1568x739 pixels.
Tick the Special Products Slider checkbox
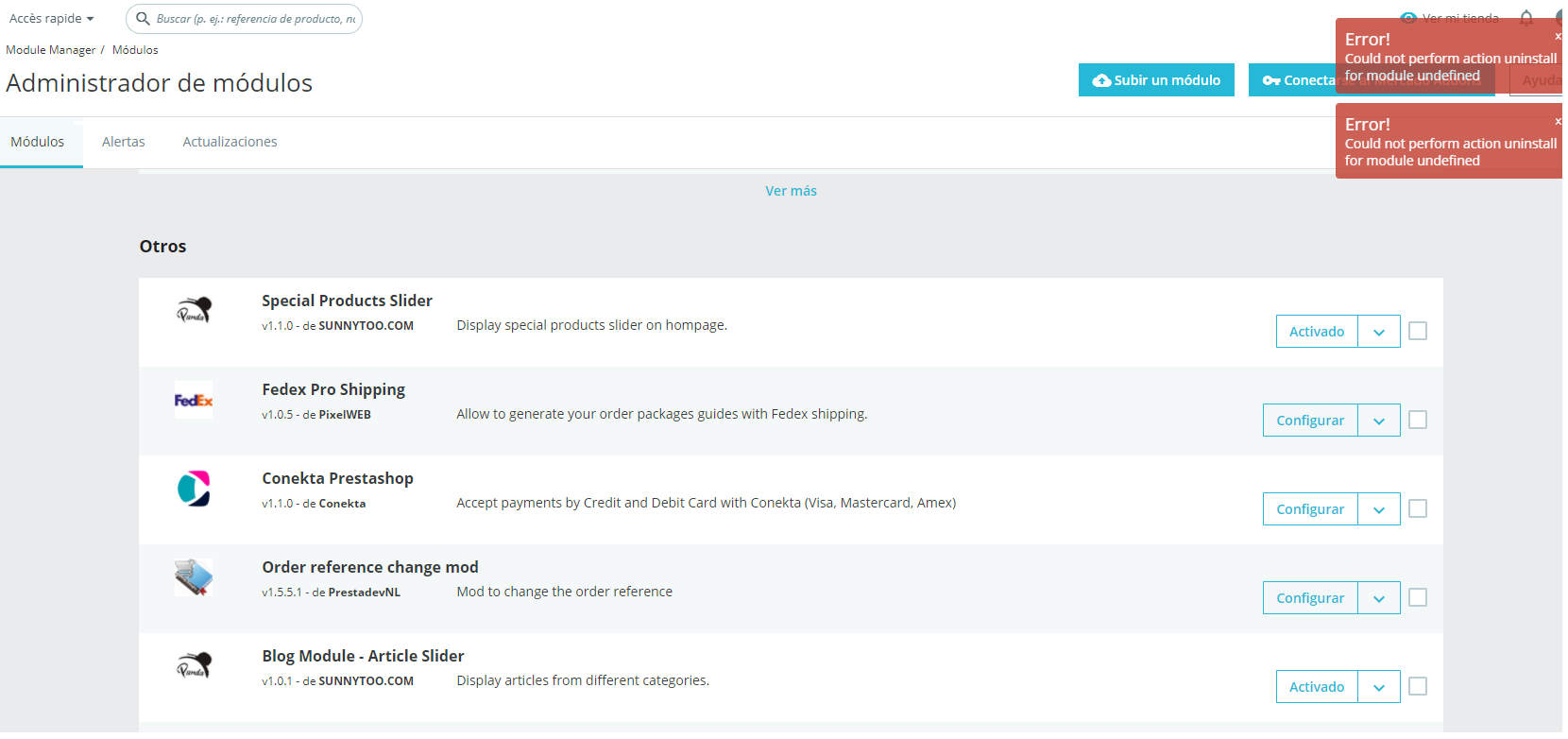click(1418, 331)
